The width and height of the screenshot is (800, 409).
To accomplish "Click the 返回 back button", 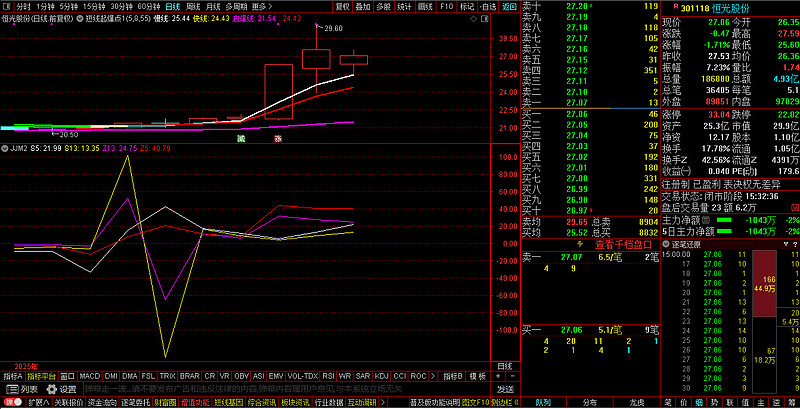I will 509,7.
